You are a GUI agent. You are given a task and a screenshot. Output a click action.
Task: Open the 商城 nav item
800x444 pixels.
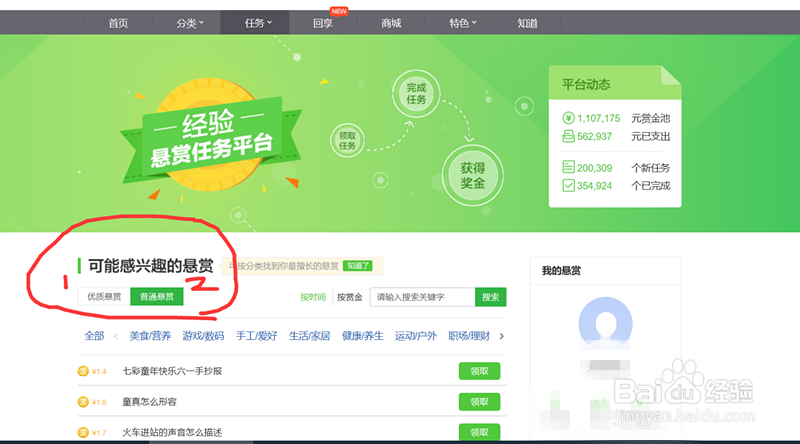391,23
